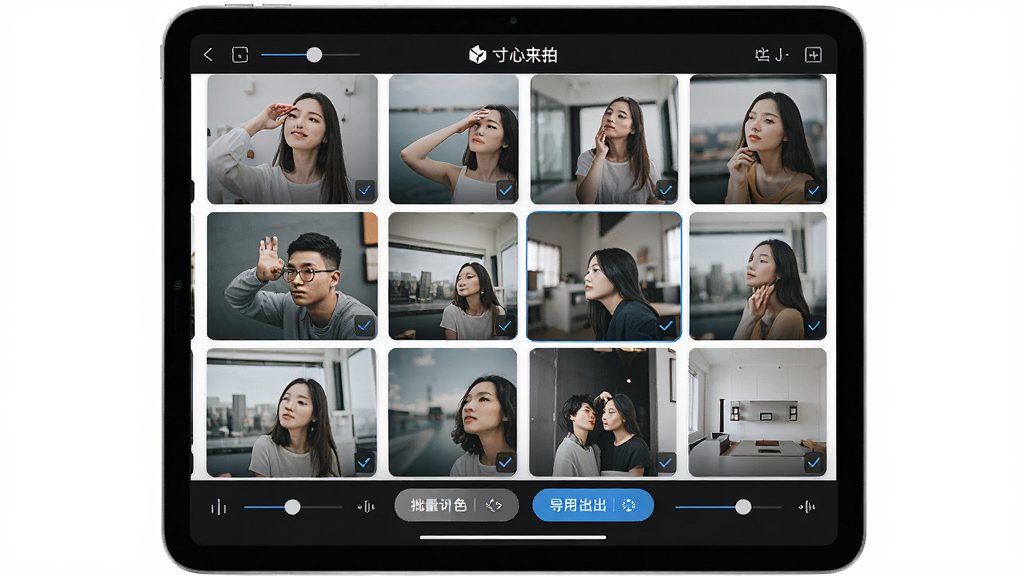Viewport: 1024px width, 576px height.
Task: Open the photo of the woman shielding her eyes indoors
Action: [x=292, y=139]
